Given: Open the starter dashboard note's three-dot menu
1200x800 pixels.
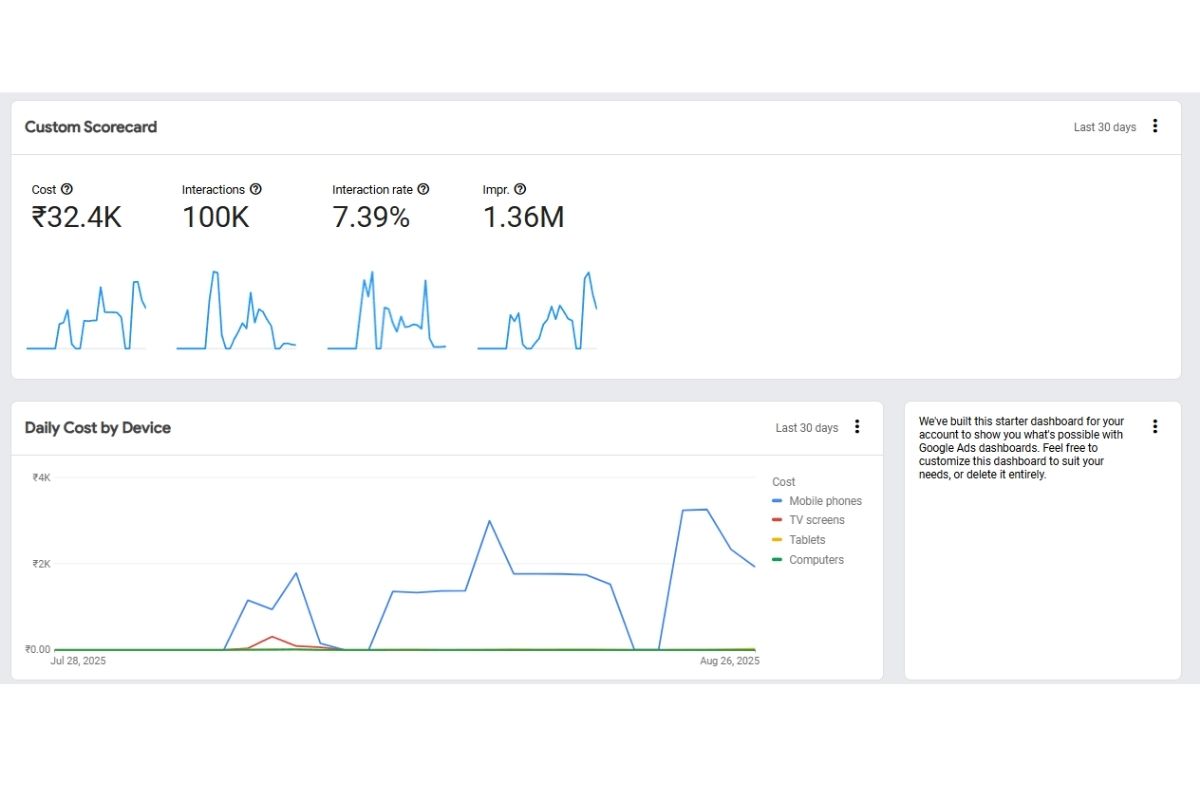Looking at the screenshot, I should (1155, 426).
